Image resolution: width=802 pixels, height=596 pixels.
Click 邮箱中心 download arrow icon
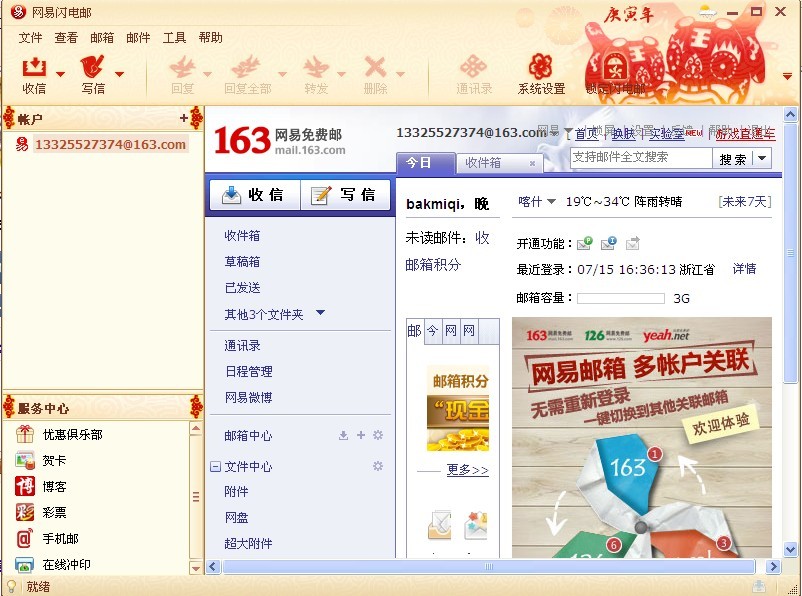[343, 435]
